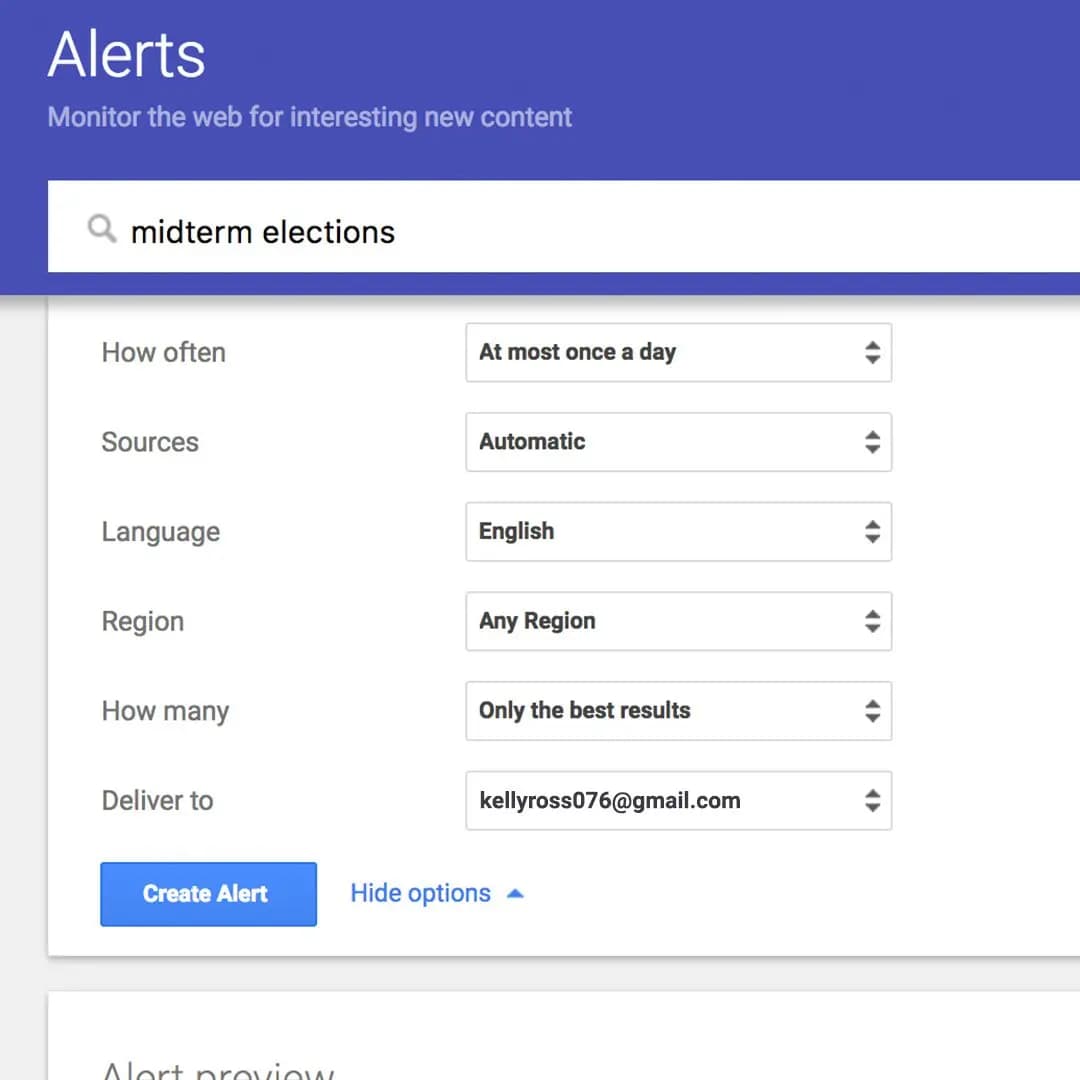Click the arrows icon on How many select
1080x1080 pixels.
pyautogui.click(x=872, y=711)
